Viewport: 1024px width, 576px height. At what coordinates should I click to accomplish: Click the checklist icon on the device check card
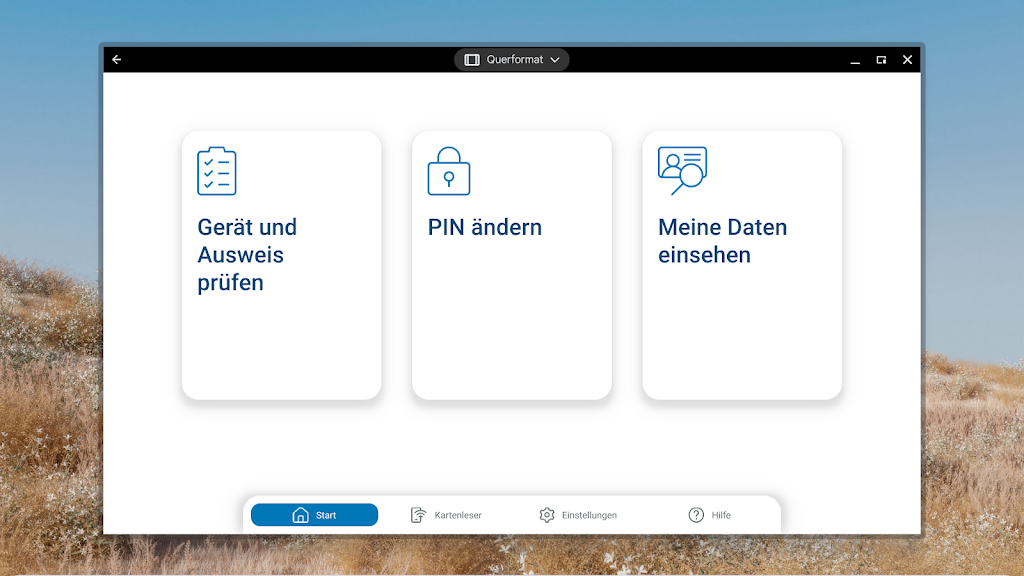coord(217,171)
